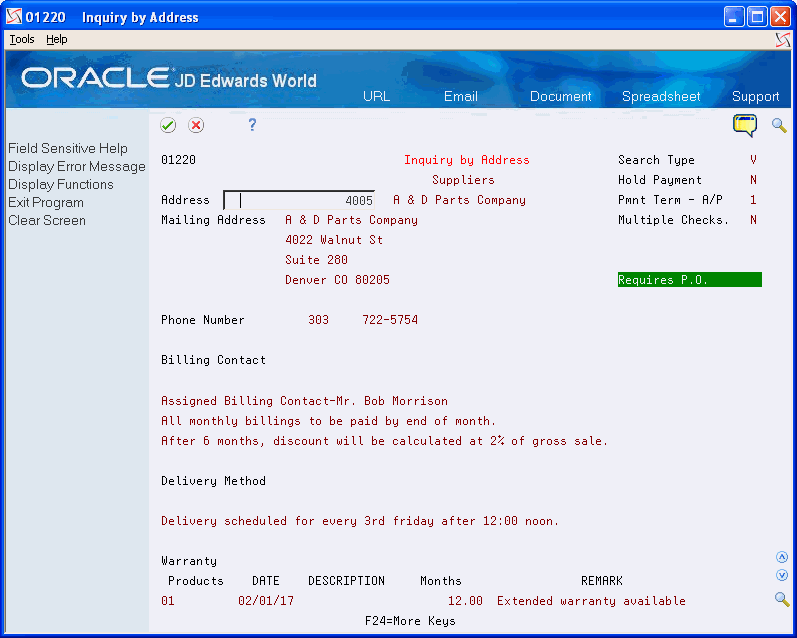Click Search Type value V
The height and width of the screenshot is (638, 797).
tap(753, 160)
